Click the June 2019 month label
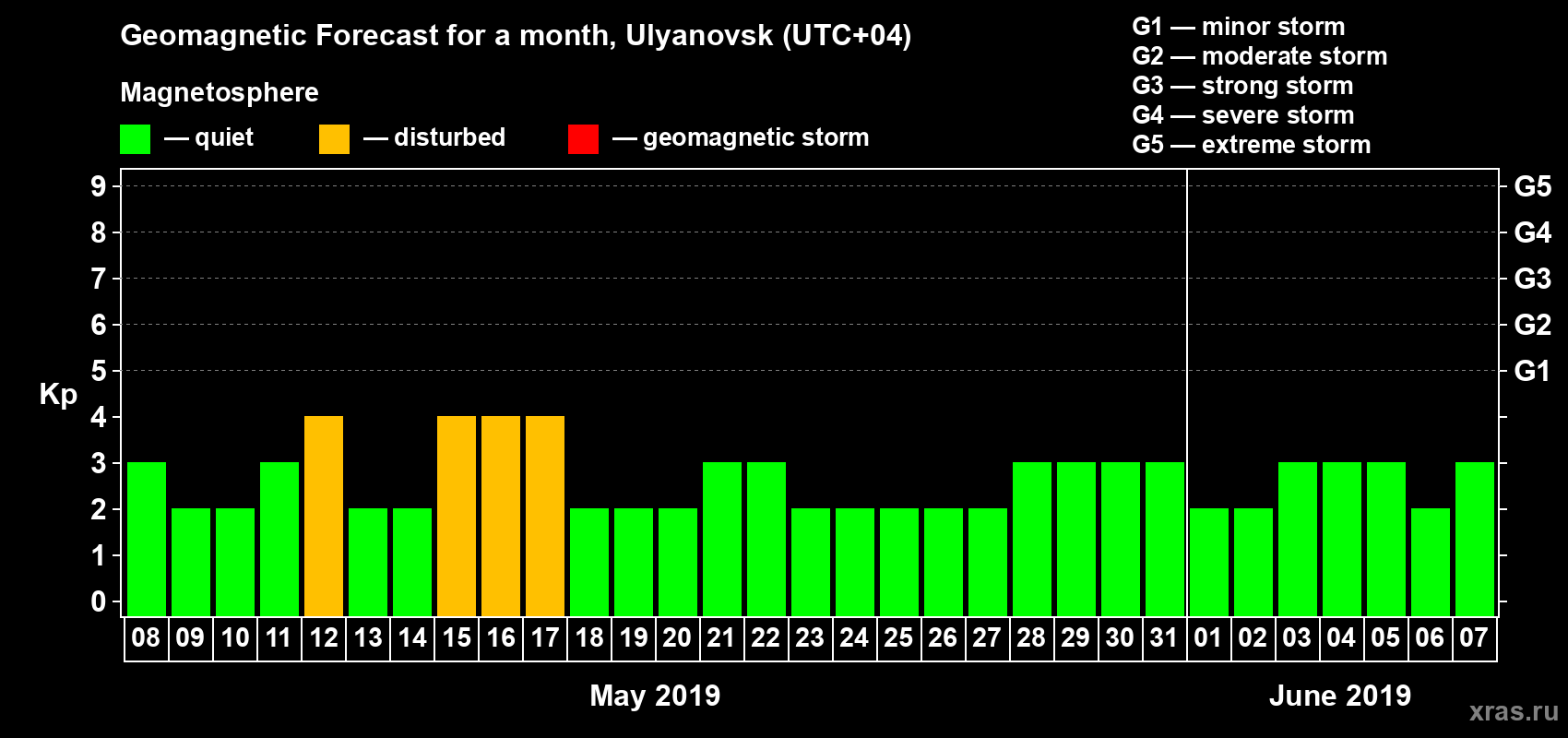This screenshot has width=1568, height=738. tap(1340, 696)
